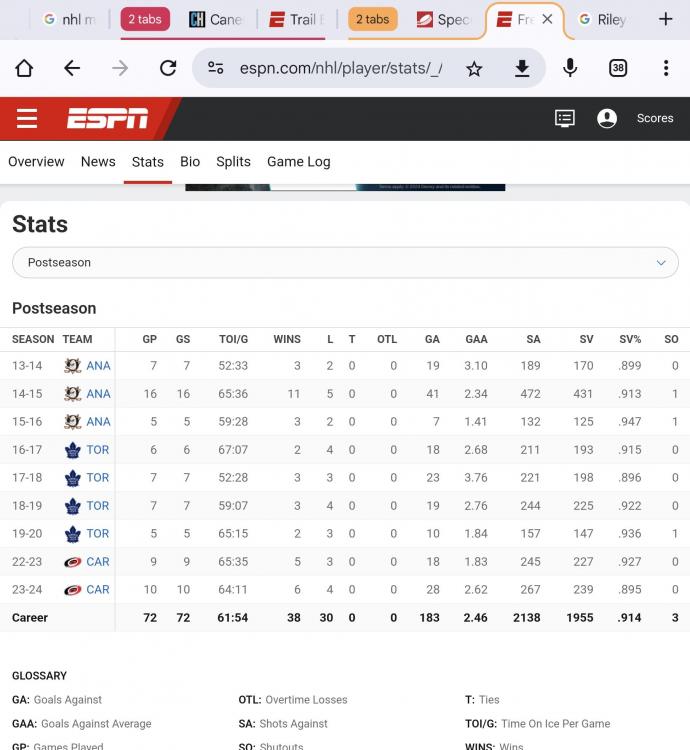The image size is (690, 750).
Task: Open a new browser tab with plus
Action: coord(666,19)
